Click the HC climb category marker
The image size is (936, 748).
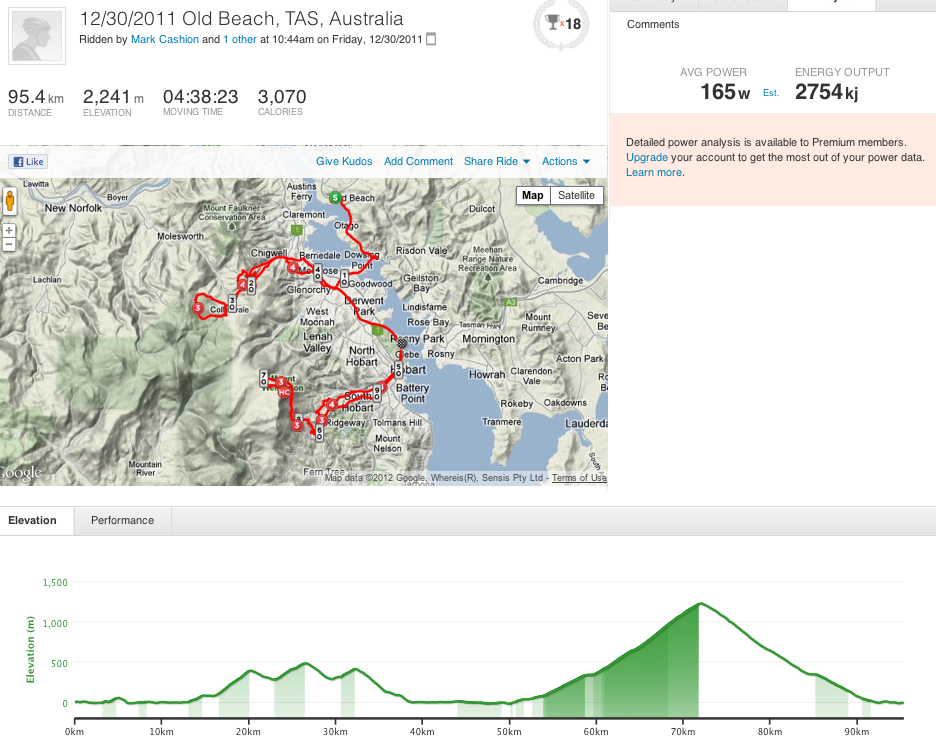[x=284, y=392]
